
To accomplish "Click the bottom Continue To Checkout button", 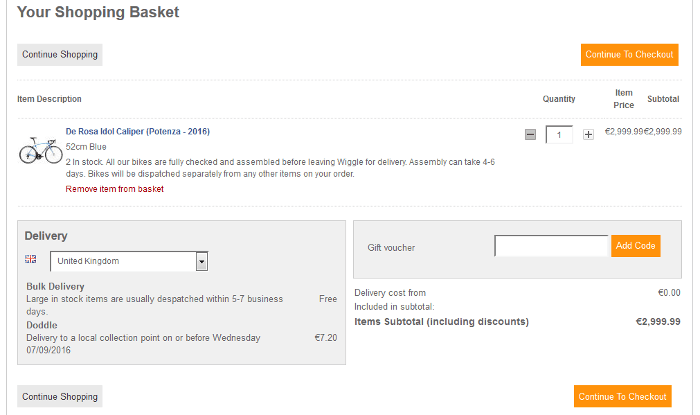I will (x=622, y=396).
